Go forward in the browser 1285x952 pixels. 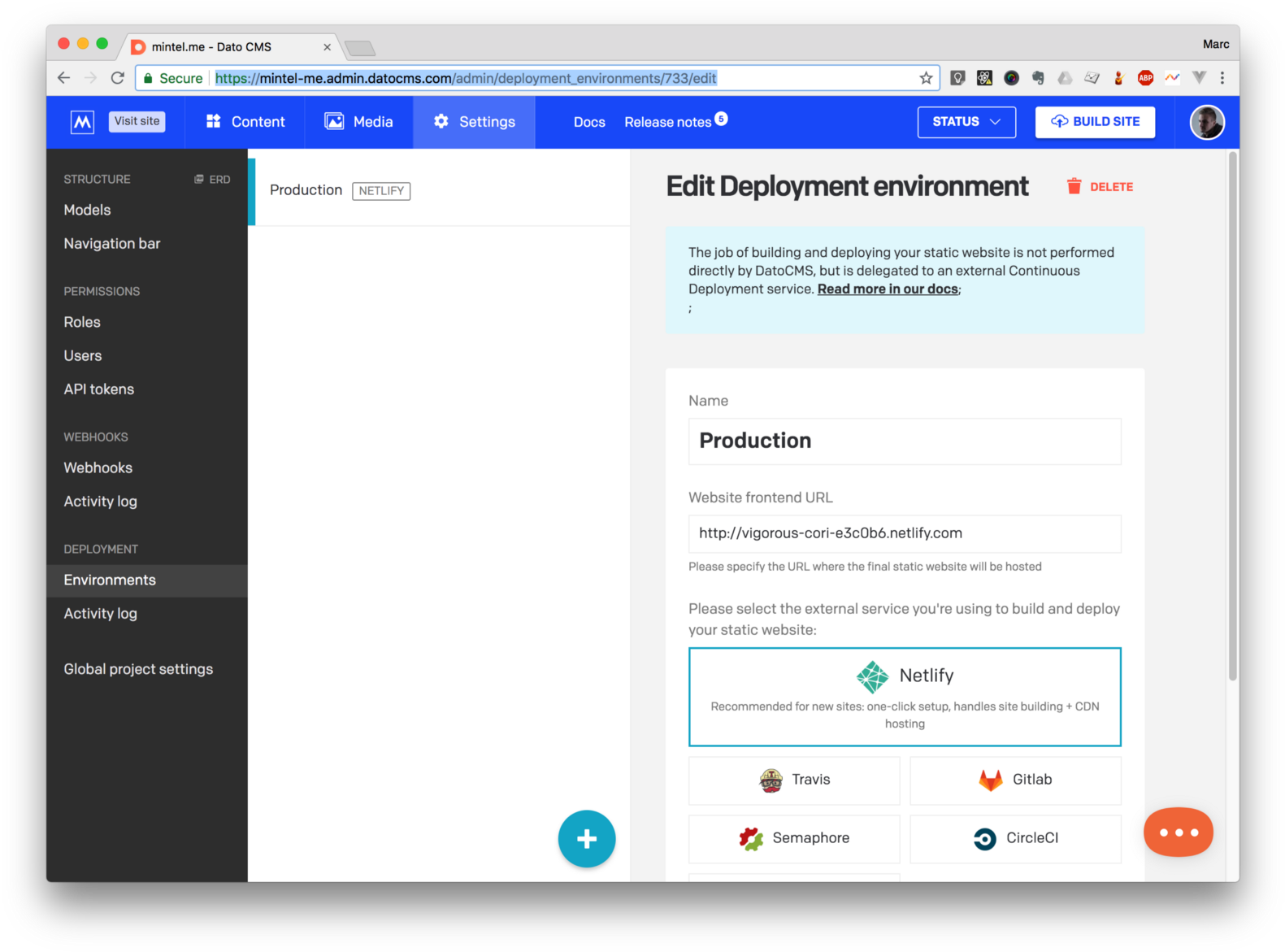click(91, 78)
